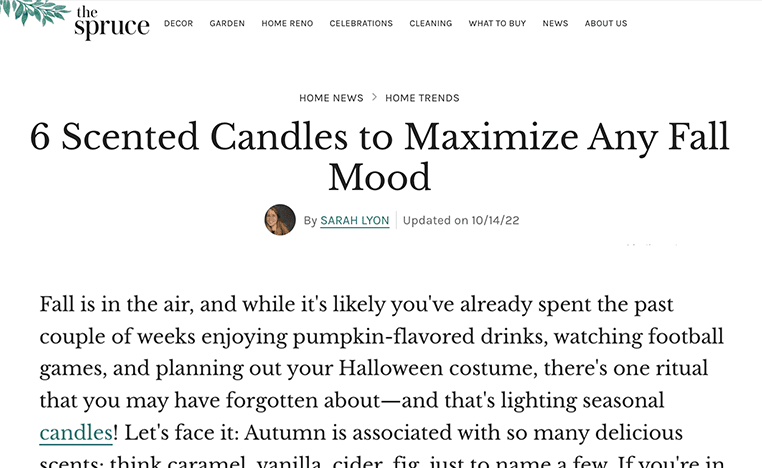Open the Home Reno menu

click(x=287, y=23)
